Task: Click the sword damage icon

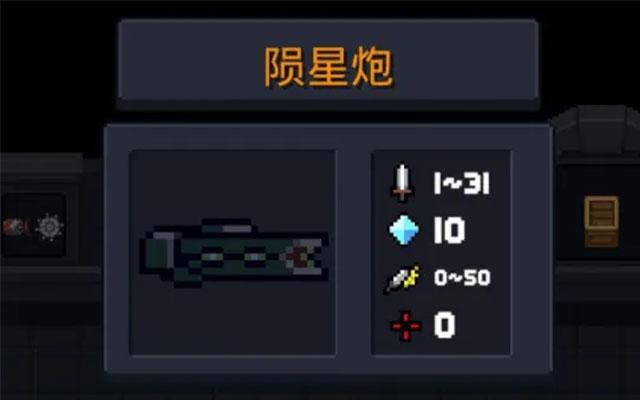Action: 402,183
